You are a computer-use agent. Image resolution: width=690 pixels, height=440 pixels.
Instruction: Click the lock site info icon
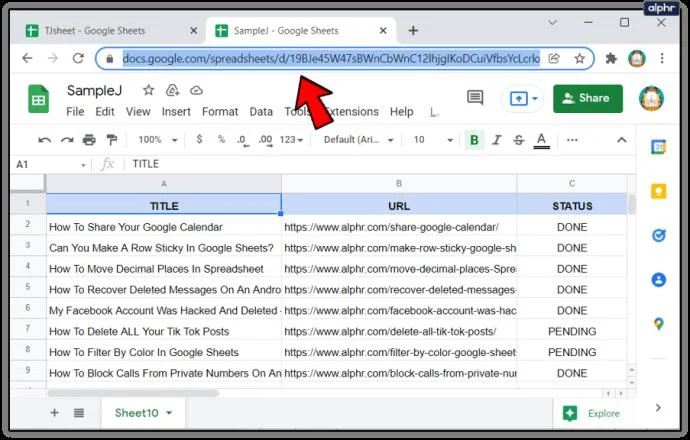point(110,59)
